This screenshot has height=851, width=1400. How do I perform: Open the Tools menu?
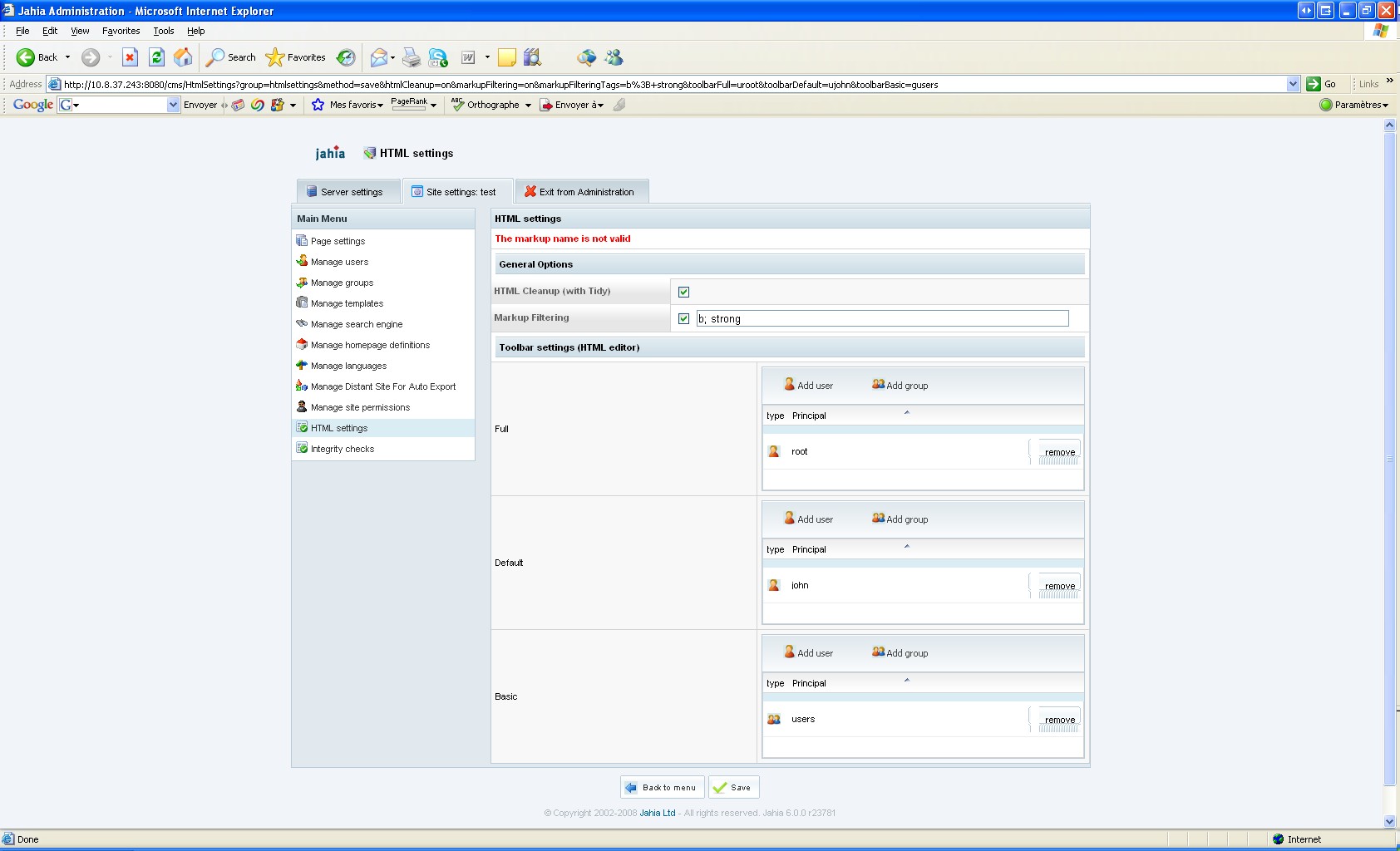(x=164, y=31)
